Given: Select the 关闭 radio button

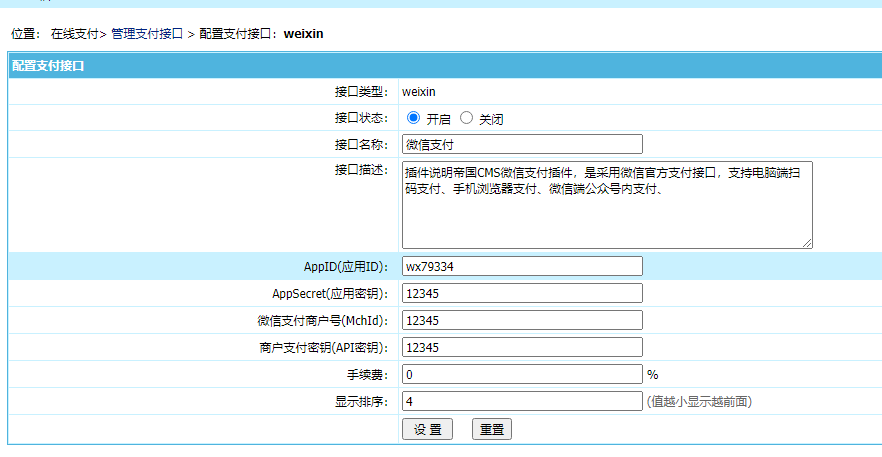Looking at the screenshot, I should 466,118.
